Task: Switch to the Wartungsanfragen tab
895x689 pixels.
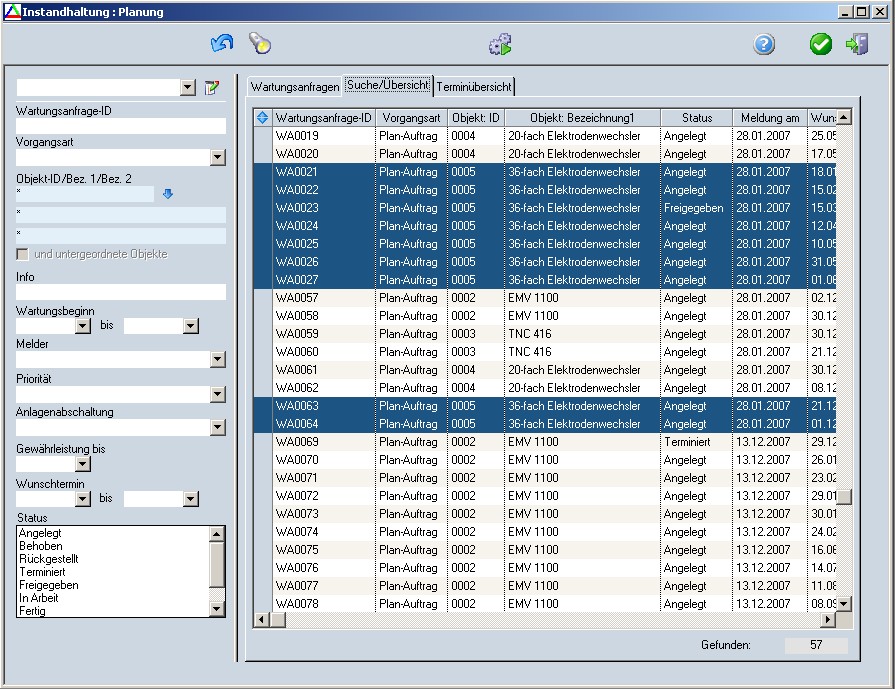Action: tap(294, 87)
